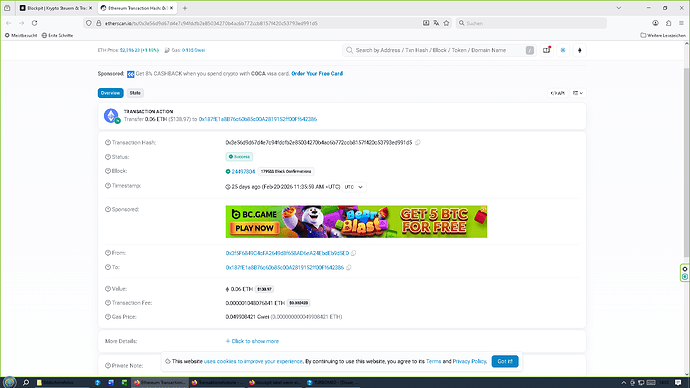Image resolution: width=690 pixels, height=388 pixels.
Task: Click recipient address in Transaction Action
Action: click(x=257, y=119)
